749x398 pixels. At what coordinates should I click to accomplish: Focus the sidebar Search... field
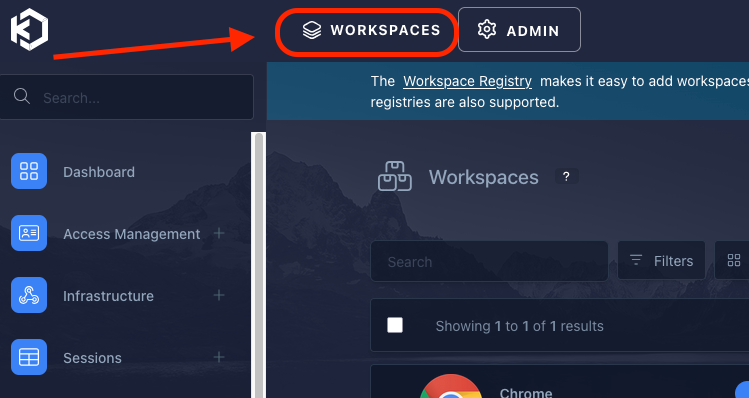[x=127, y=97]
